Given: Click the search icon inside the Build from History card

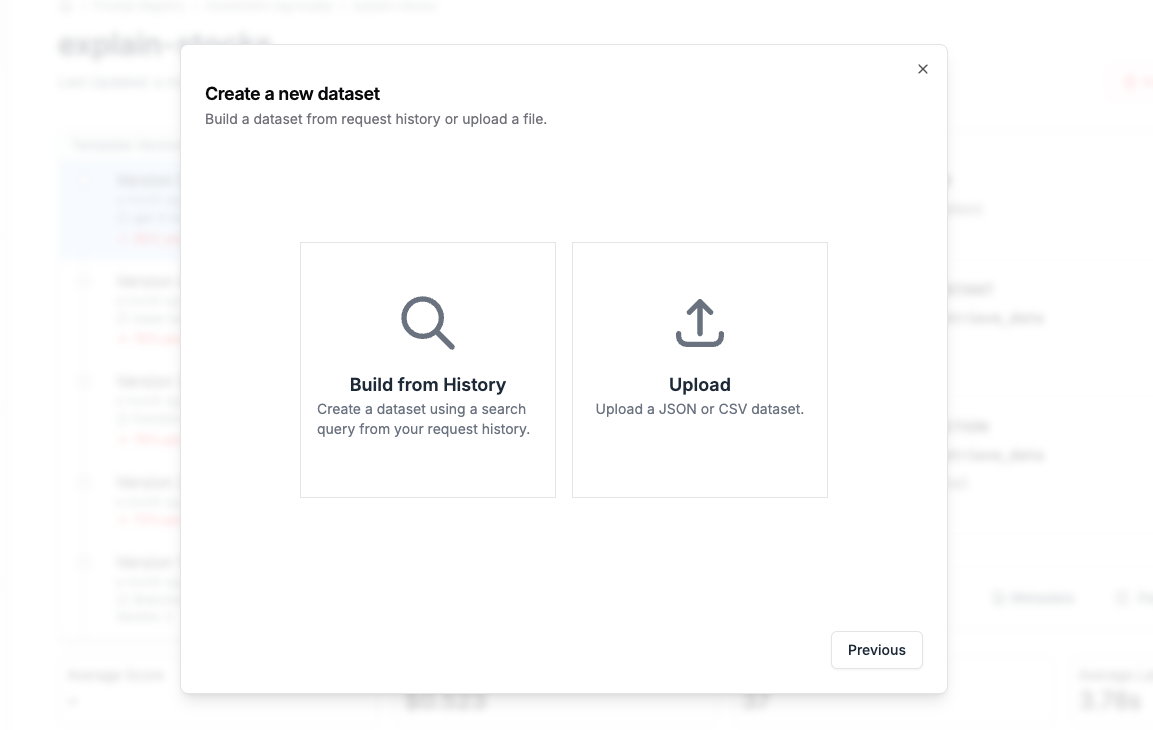Looking at the screenshot, I should click(427, 323).
